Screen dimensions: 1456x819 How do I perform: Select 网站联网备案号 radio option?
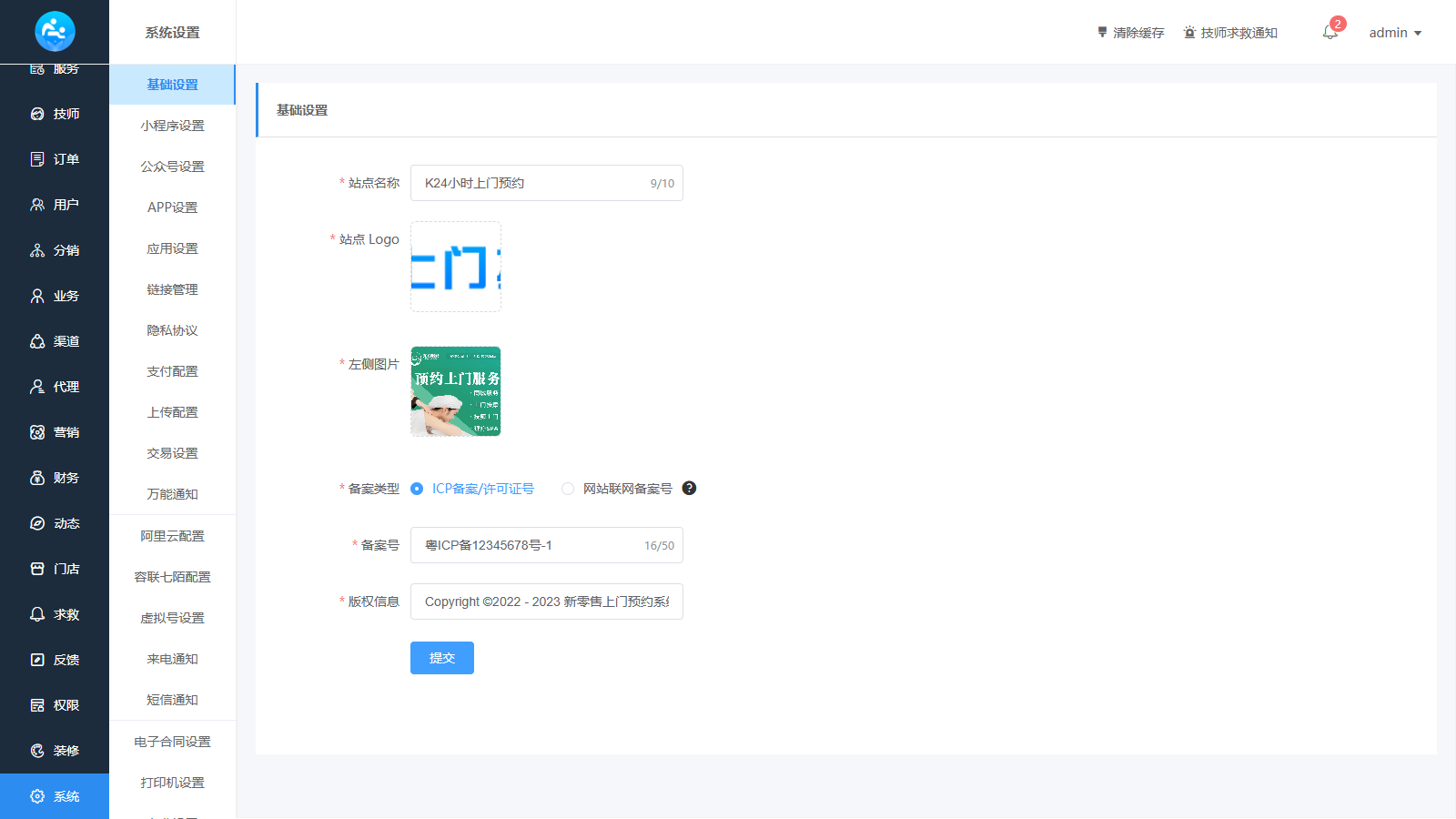click(x=568, y=489)
